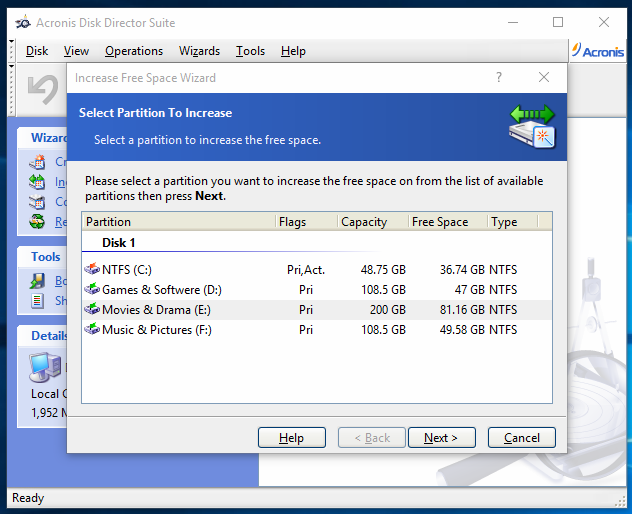
Task: Click the NTFS (C:) partition icon
Action: pyautogui.click(x=92, y=268)
